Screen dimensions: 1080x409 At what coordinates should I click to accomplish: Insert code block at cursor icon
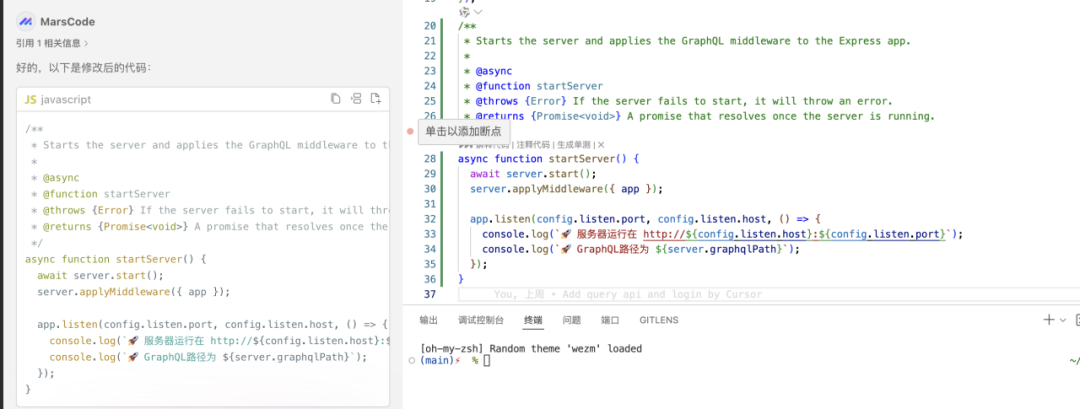[x=356, y=99]
